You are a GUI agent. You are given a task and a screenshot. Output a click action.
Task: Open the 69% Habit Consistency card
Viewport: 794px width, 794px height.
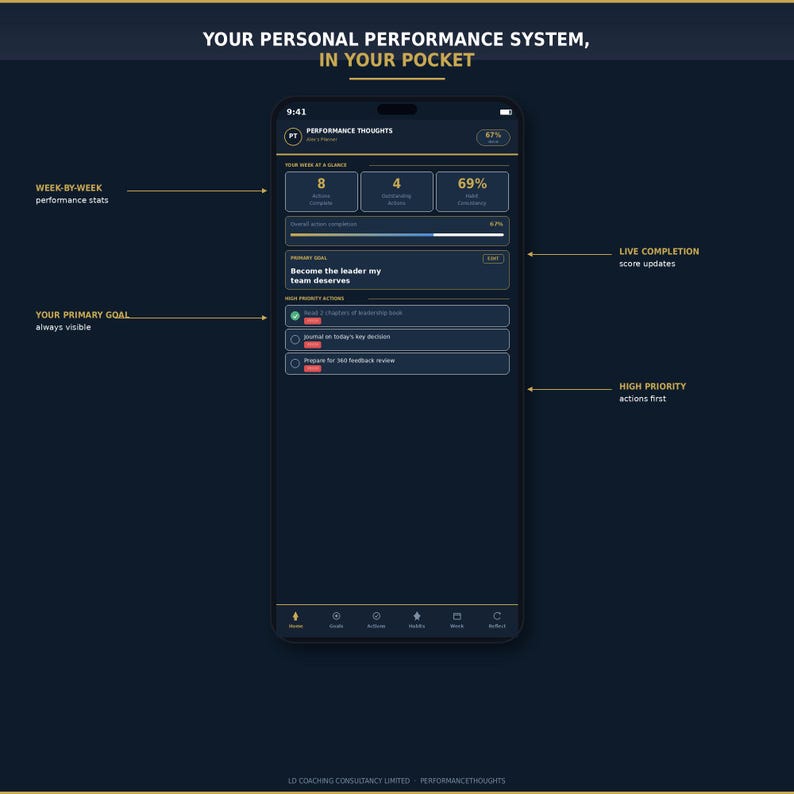click(x=472, y=191)
